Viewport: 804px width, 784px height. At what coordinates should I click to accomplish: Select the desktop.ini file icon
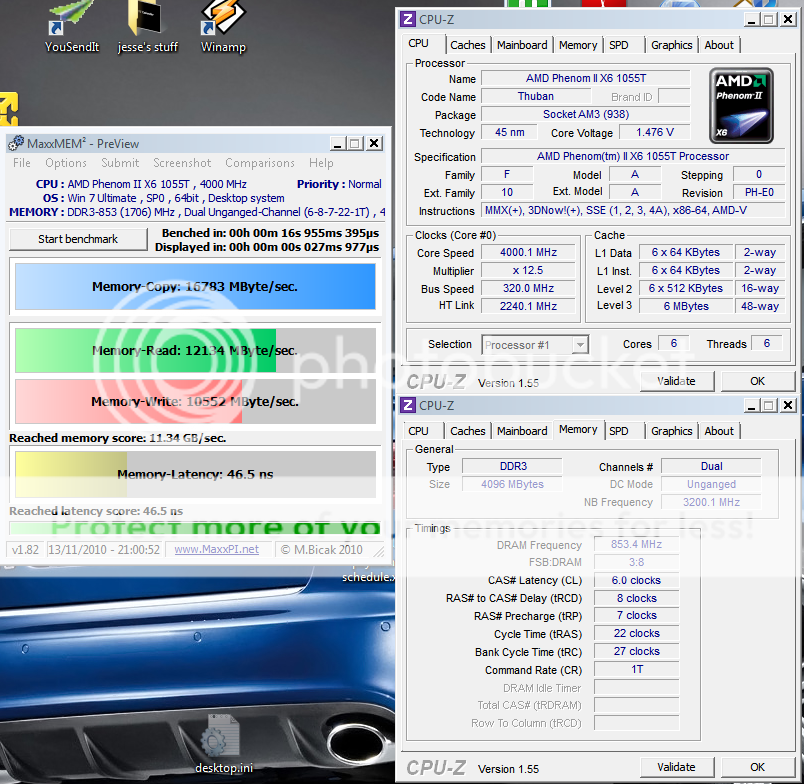point(224,743)
